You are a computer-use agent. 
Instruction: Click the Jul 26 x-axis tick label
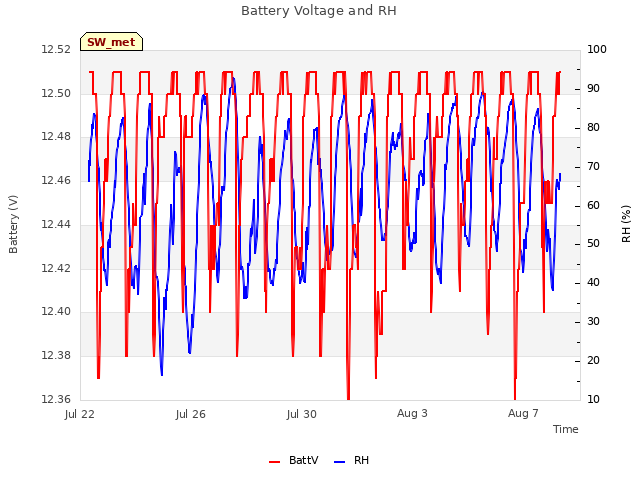click(191, 414)
